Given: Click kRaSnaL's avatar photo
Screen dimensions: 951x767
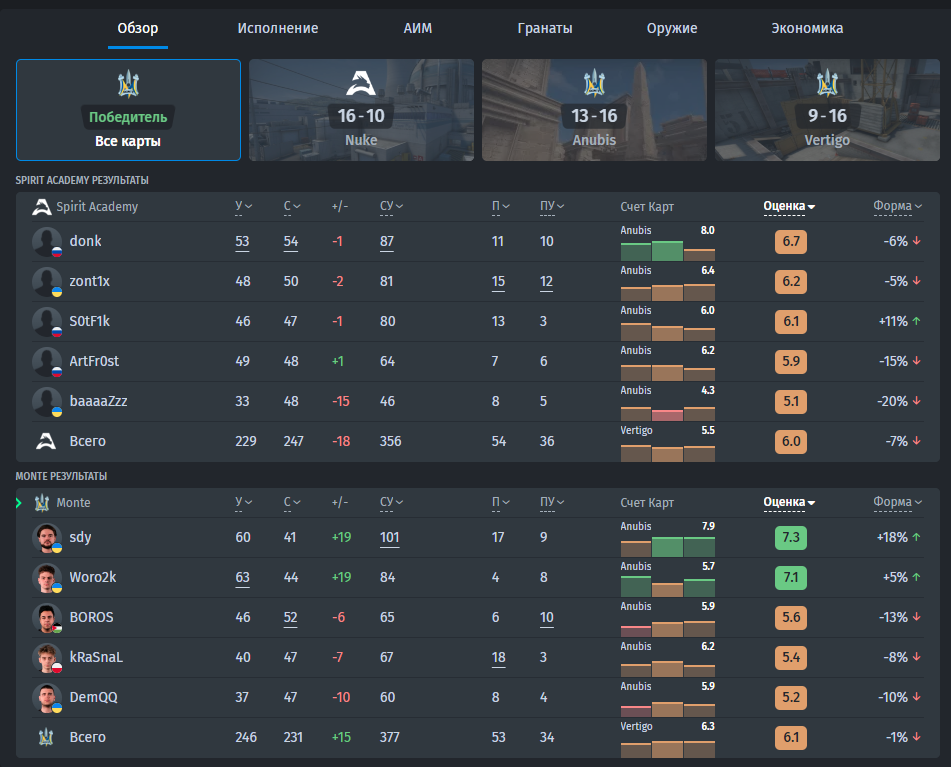Looking at the screenshot, I should pos(47,657).
